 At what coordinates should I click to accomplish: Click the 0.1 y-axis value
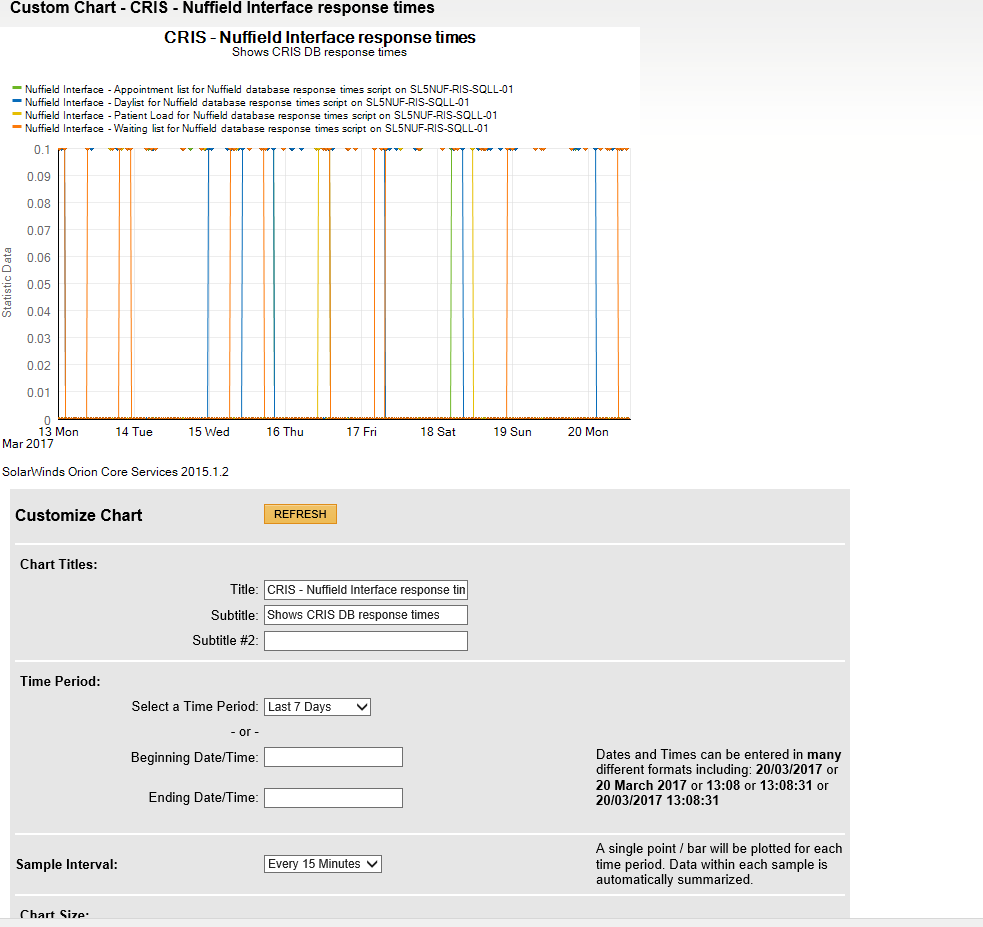(42, 150)
